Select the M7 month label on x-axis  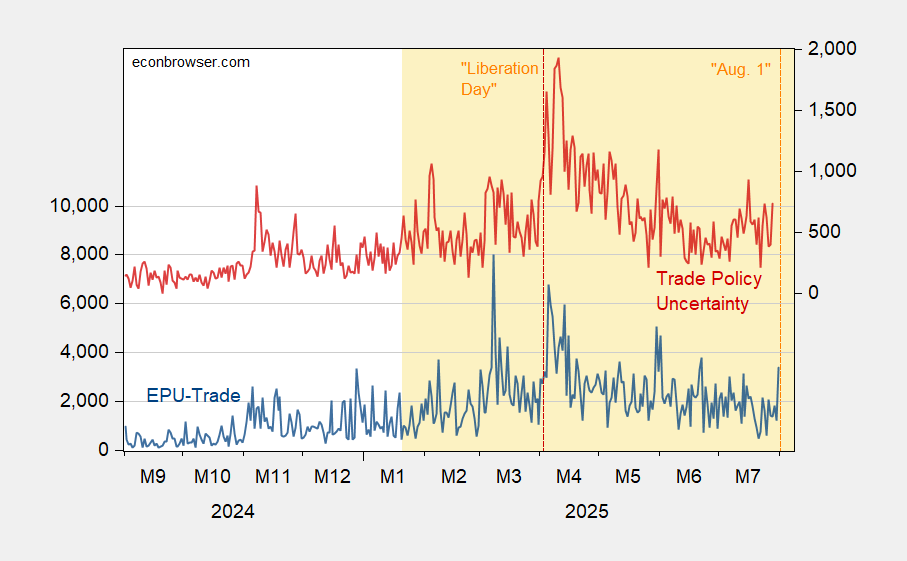(746, 477)
